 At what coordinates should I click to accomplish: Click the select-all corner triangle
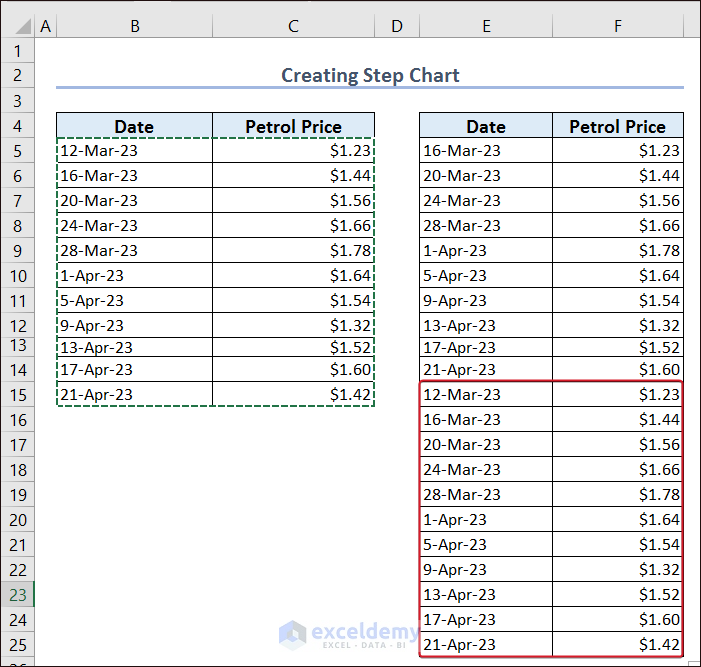tap(17, 27)
